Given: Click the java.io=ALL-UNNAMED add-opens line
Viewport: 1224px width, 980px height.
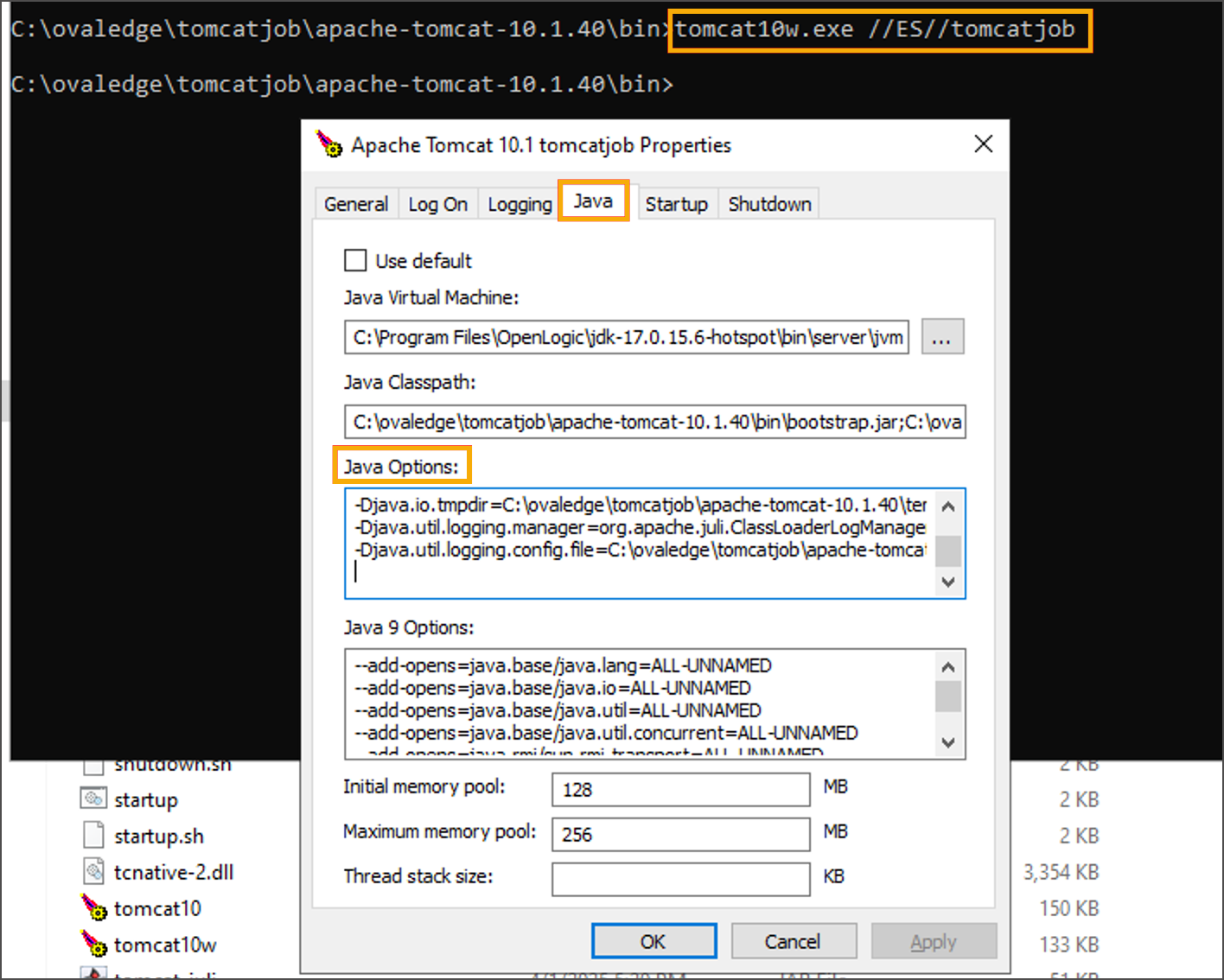Looking at the screenshot, I should coord(552,688).
